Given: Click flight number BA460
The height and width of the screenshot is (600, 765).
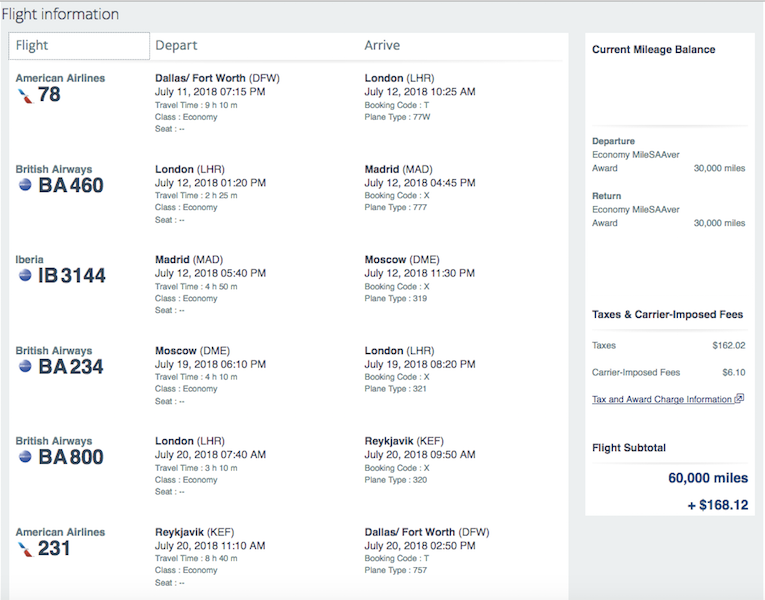Looking at the screenshot, I should click(71, 186).
